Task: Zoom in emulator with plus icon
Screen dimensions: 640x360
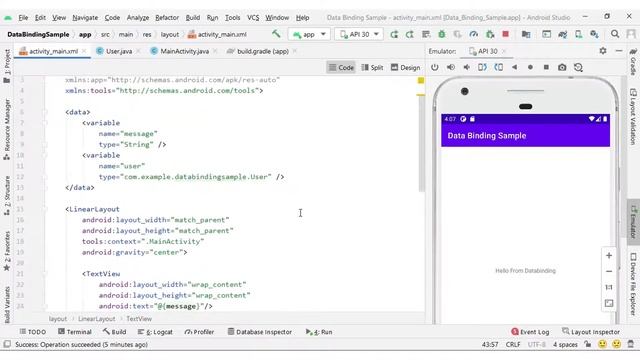Action: (609, 256)
